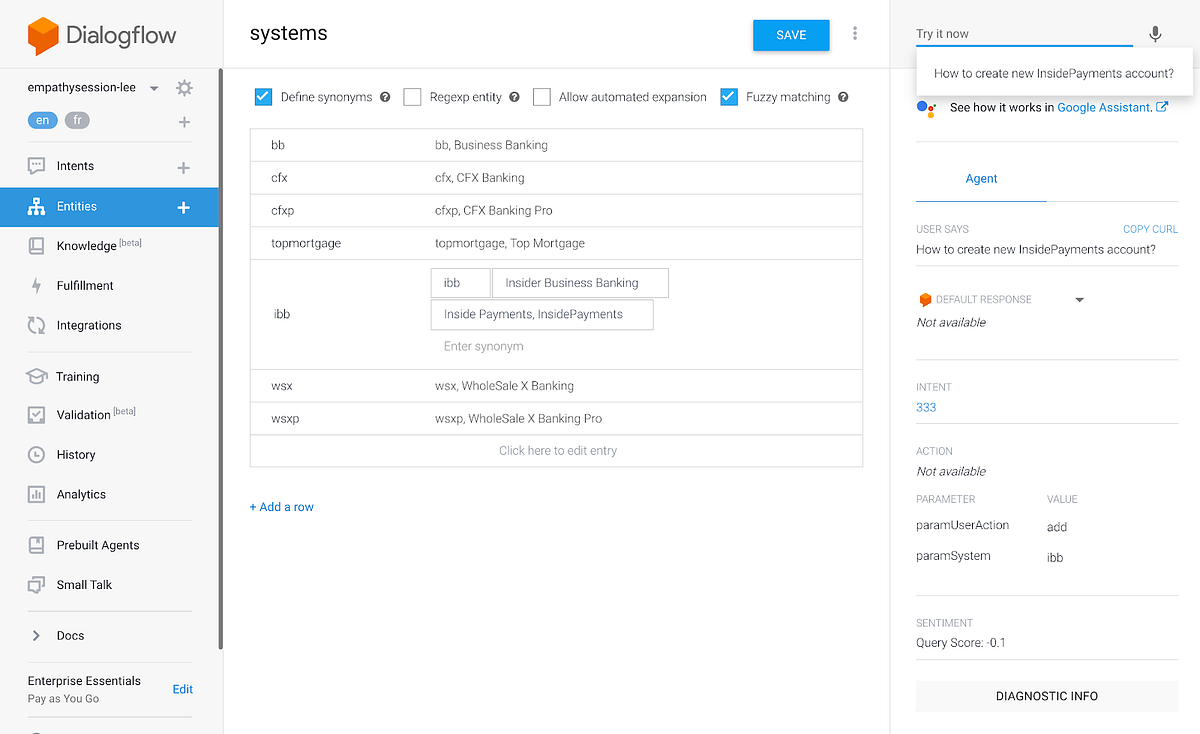This screenshot has height=734, width=1200.
Task: Expand the Default Response dropdown
Action: (1079, 300)
